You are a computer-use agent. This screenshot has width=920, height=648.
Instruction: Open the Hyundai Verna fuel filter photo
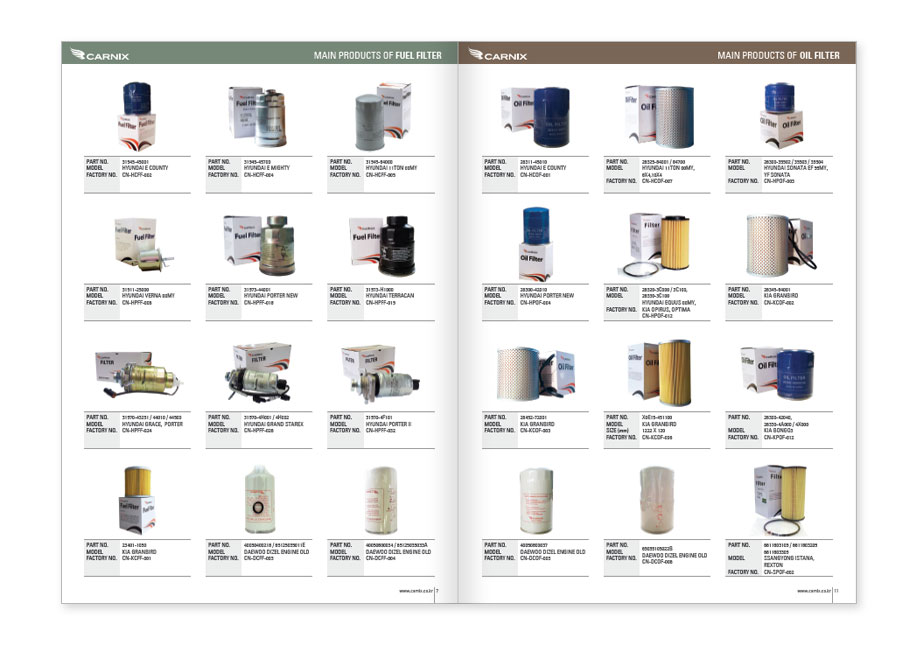coord(143,244)
